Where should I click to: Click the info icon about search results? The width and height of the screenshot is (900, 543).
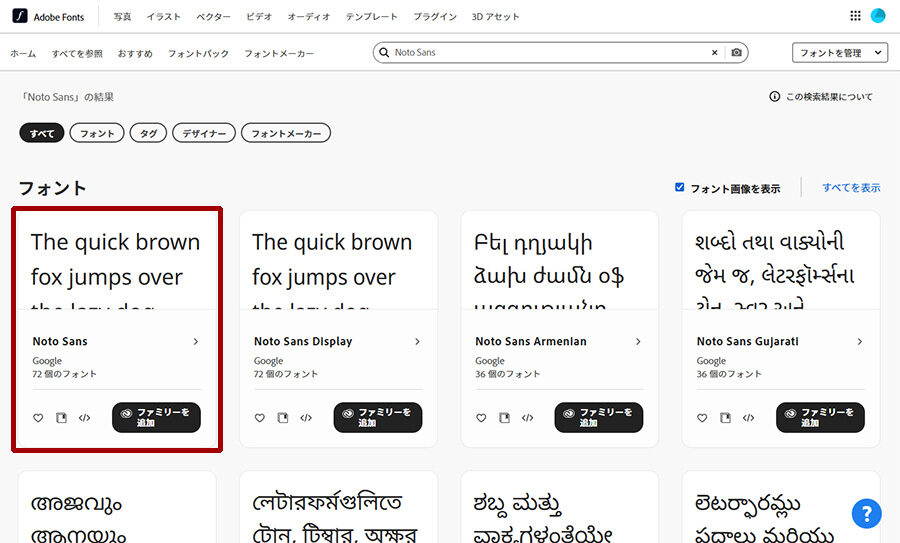pos(774,96)
